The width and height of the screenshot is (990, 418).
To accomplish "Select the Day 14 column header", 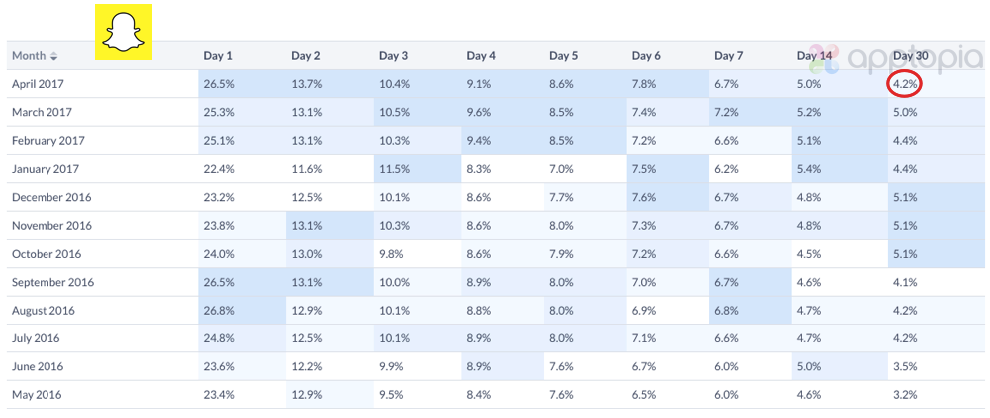I will coord(817,55).
